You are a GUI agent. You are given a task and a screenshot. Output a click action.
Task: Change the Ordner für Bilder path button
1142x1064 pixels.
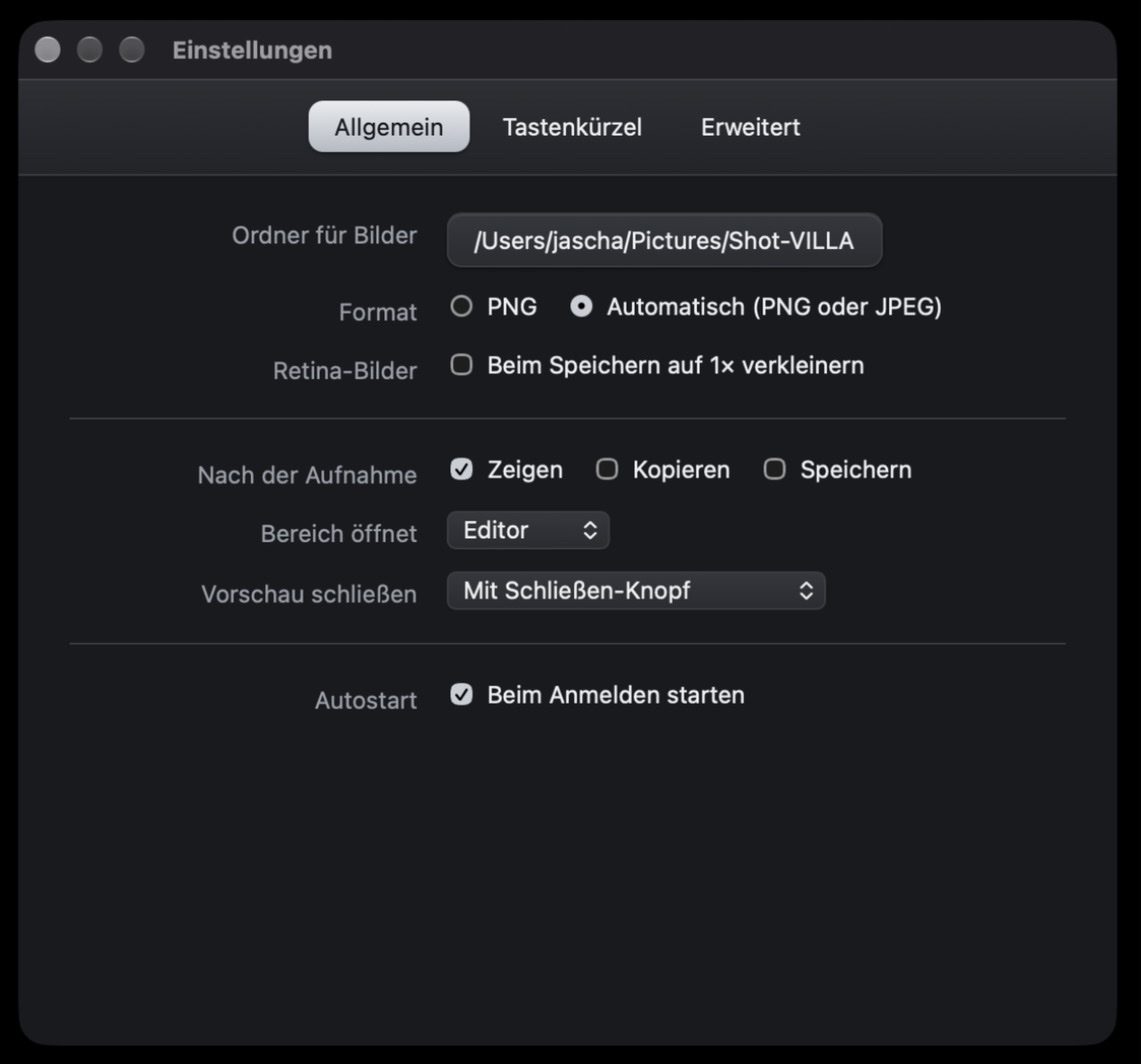tap(664, 240)
